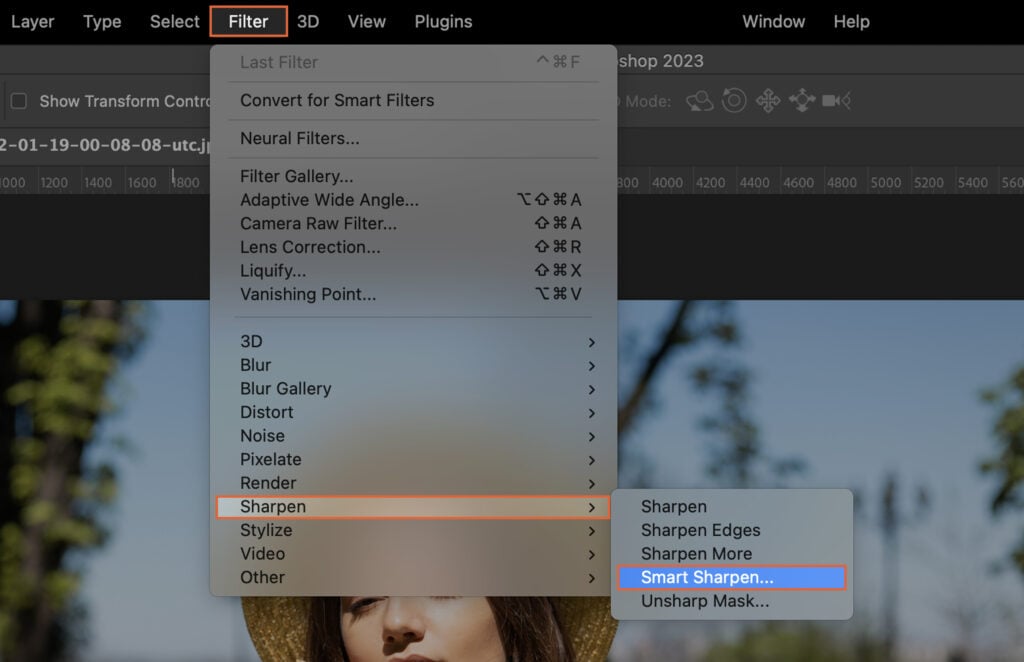Select the slide 3D mode icon
Screen dimensions: 1024x662
point(803,100)
